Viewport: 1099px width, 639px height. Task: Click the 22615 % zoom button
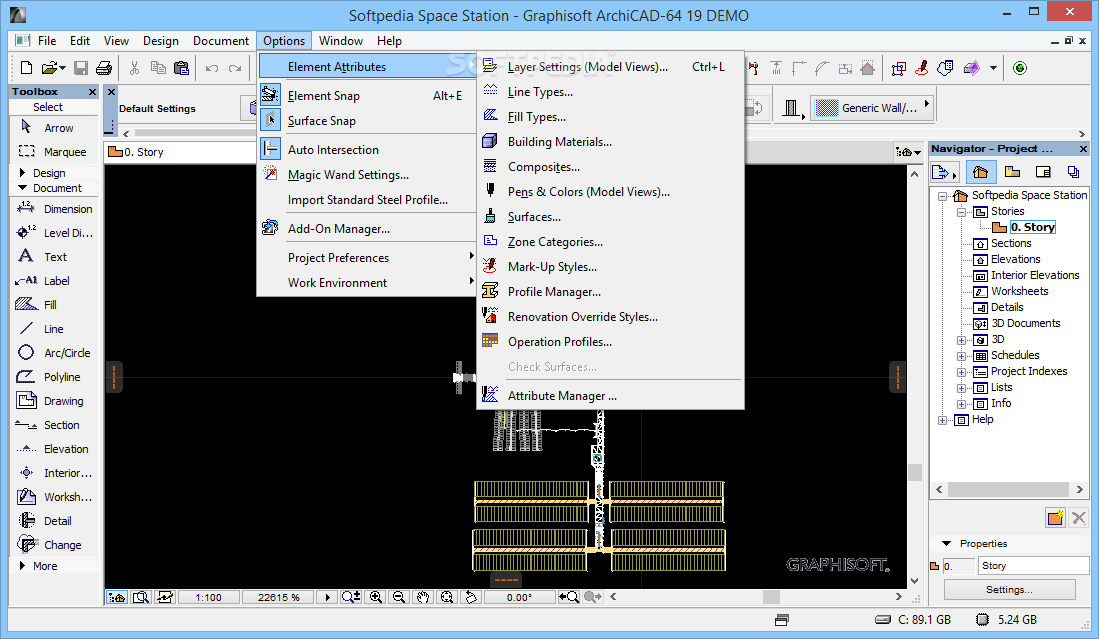tap(278, 598)
